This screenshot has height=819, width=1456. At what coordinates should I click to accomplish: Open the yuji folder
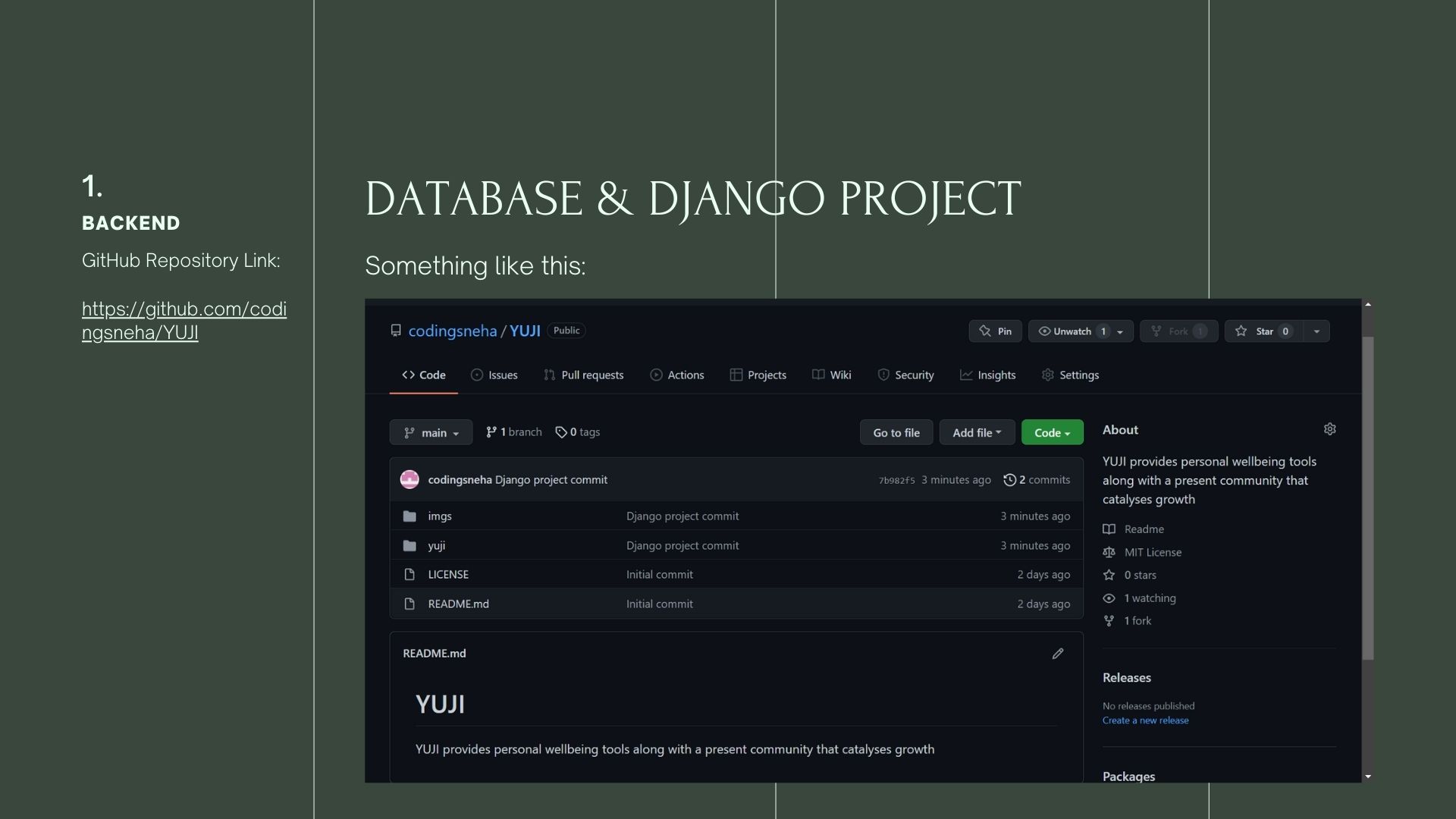pyautogui.click(x=436, y=546)
